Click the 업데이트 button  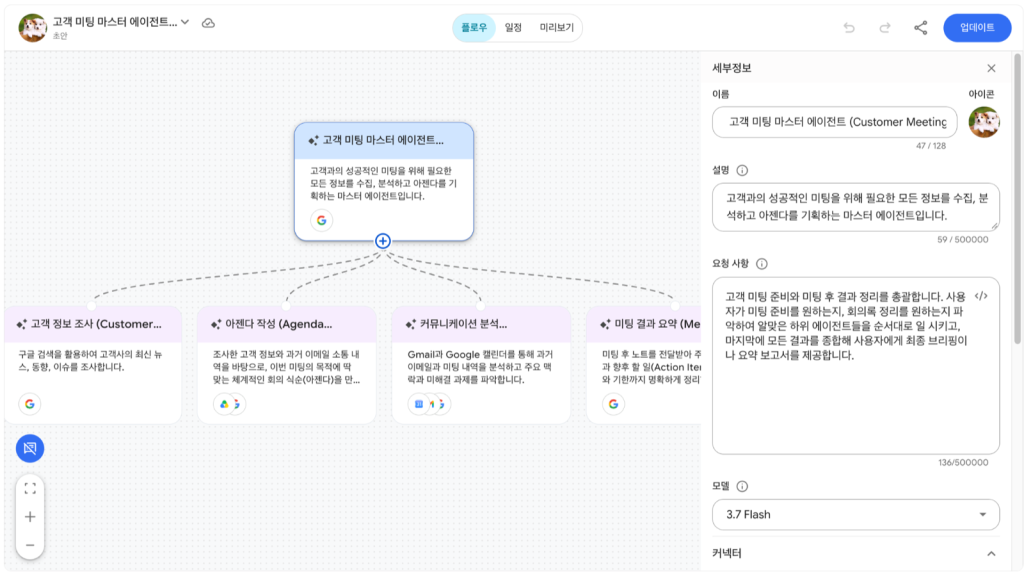coord(977,27)
